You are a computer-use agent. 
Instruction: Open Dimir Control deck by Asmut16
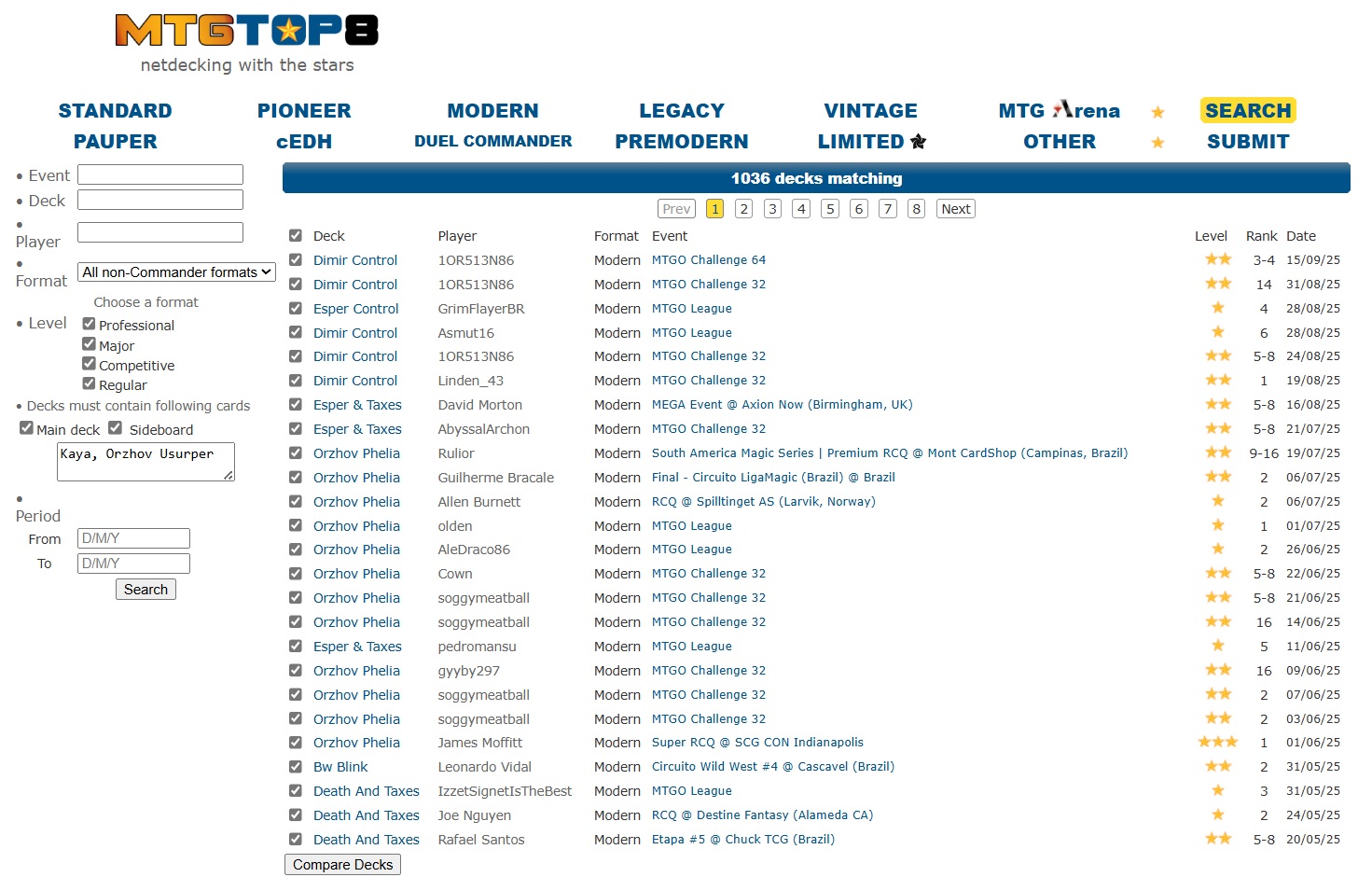click(355, 333)
